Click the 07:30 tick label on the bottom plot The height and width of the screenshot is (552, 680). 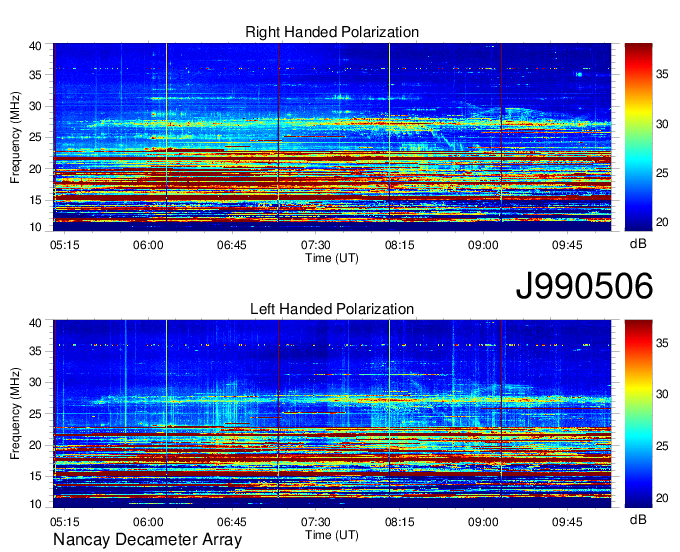tap(316, 522)
